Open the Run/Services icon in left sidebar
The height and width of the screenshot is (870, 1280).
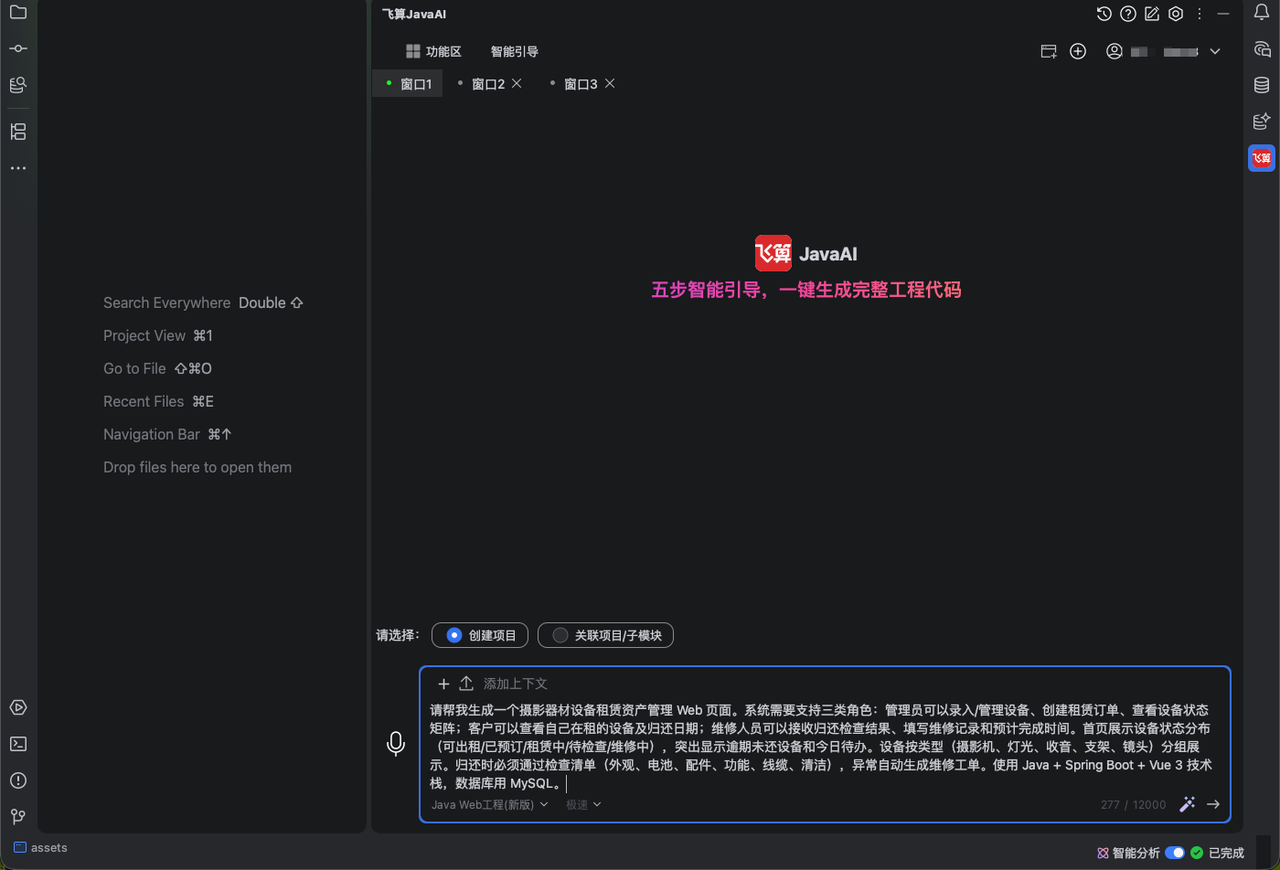tap(18, 708)
